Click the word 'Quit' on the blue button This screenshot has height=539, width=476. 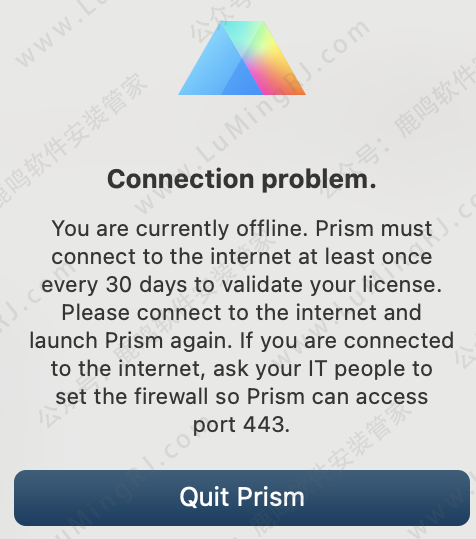pos(204,497)
